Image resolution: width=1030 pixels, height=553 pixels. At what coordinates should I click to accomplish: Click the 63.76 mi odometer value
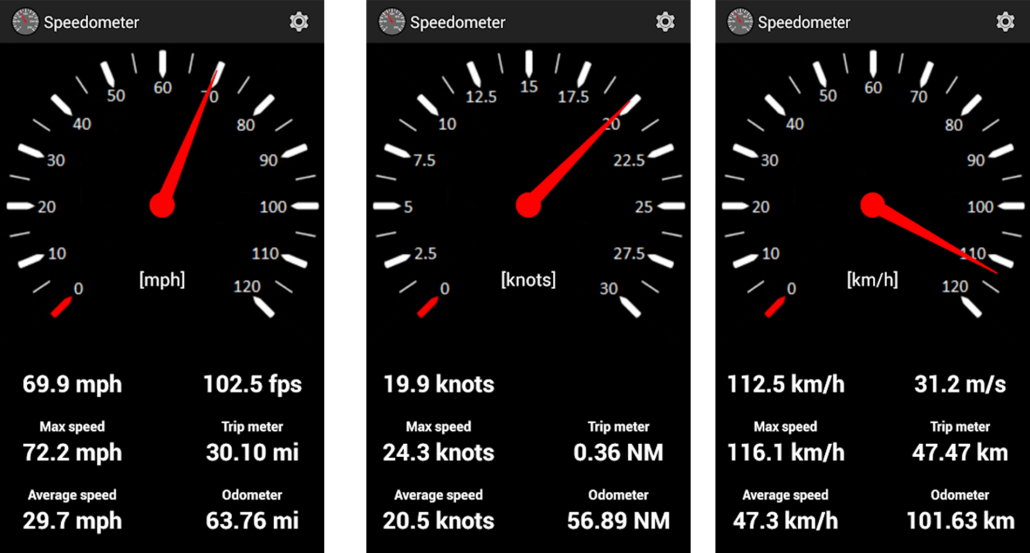click(252, 521)
